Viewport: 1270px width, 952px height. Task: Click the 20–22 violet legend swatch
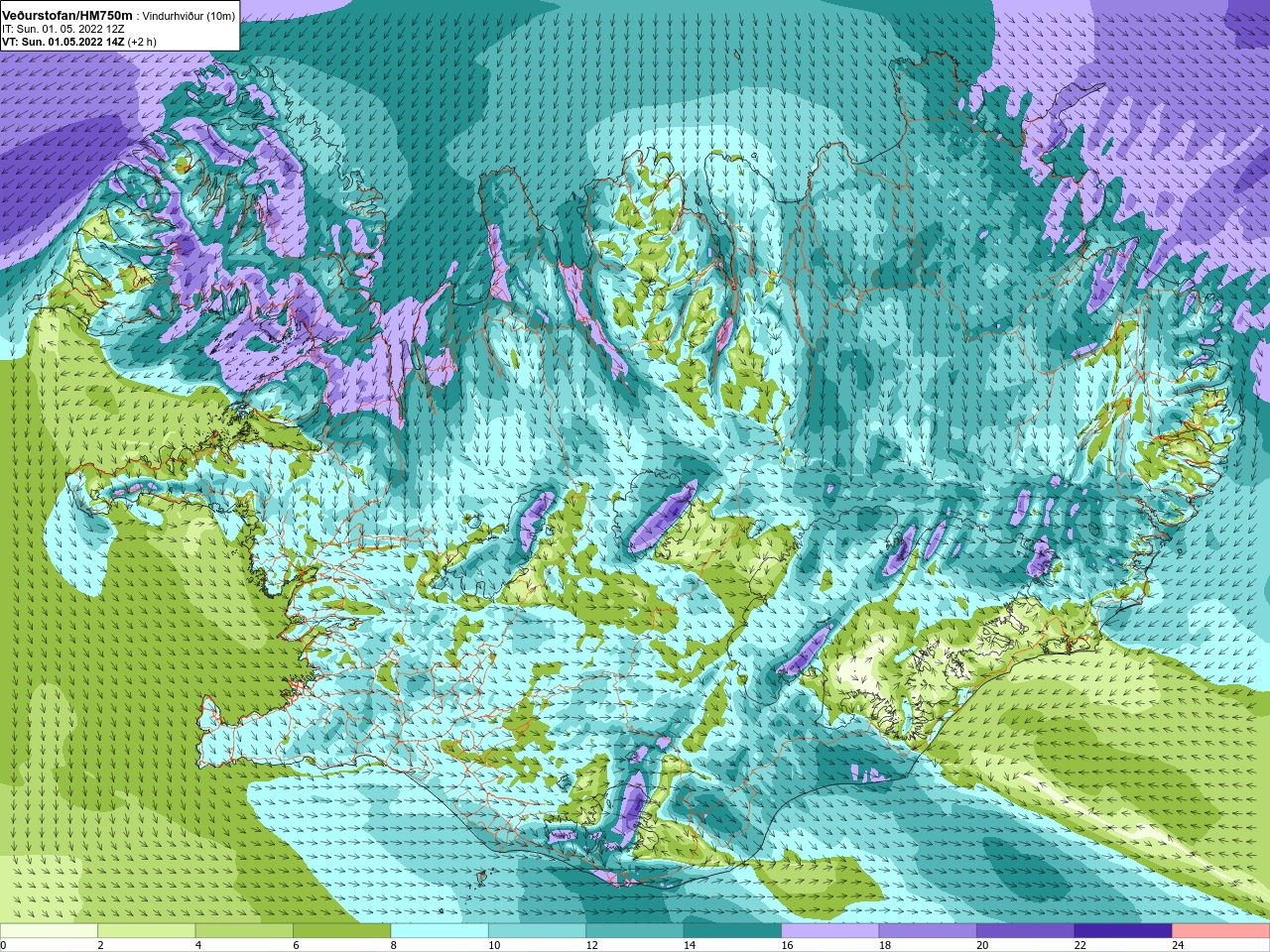coord(1026,931)
